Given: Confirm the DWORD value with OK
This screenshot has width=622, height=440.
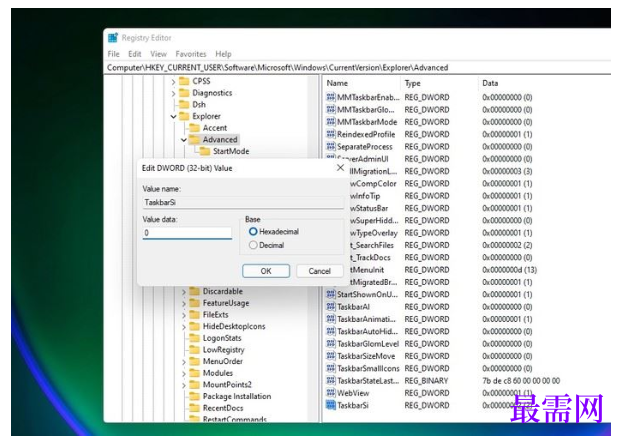Looking at the screenshot, I should coord(266,271).
